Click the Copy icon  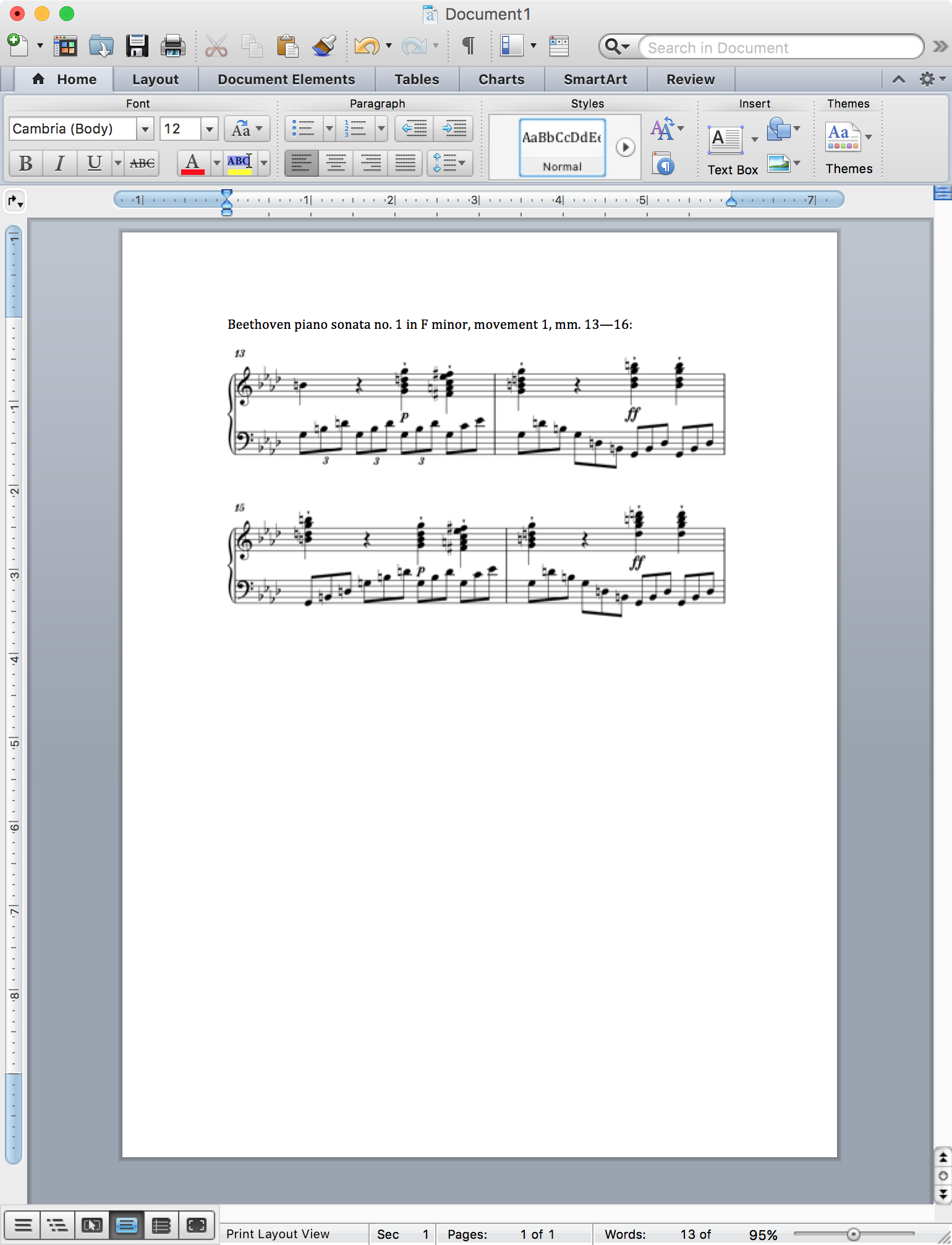252,46
